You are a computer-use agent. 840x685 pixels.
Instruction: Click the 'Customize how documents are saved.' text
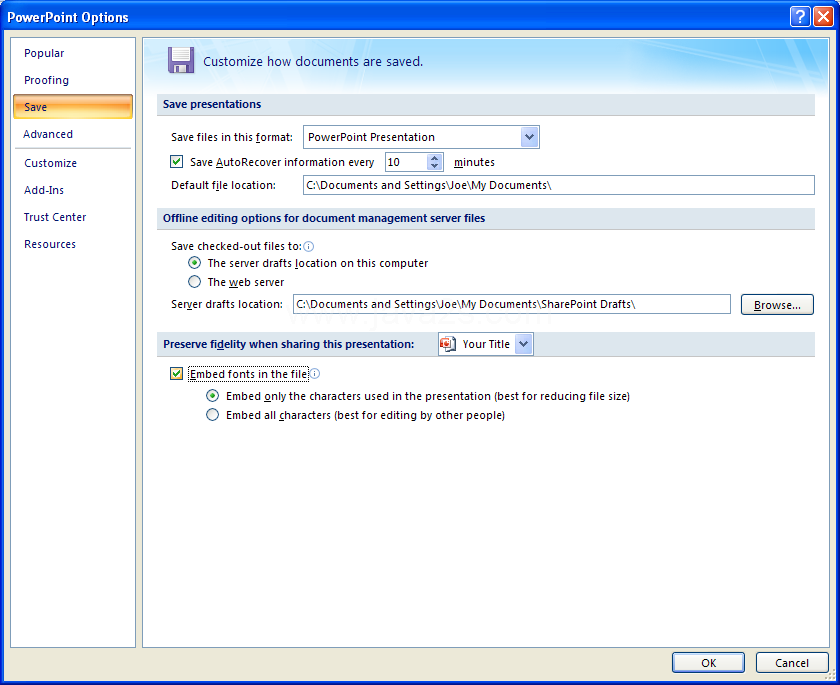tap(313, 62)
